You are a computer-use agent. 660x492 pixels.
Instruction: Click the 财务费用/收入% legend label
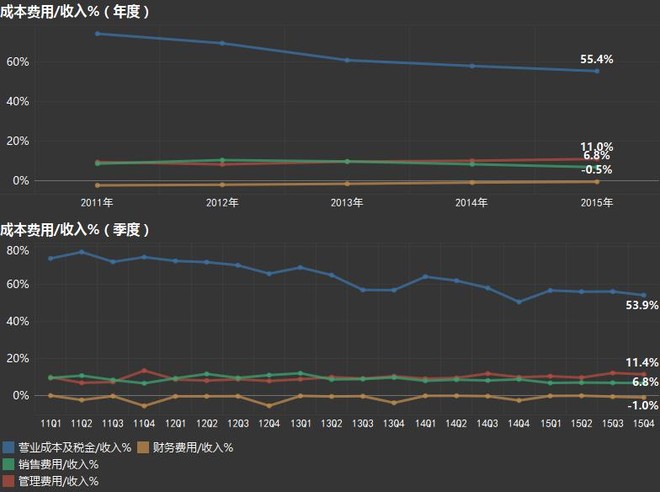[193, 447]
